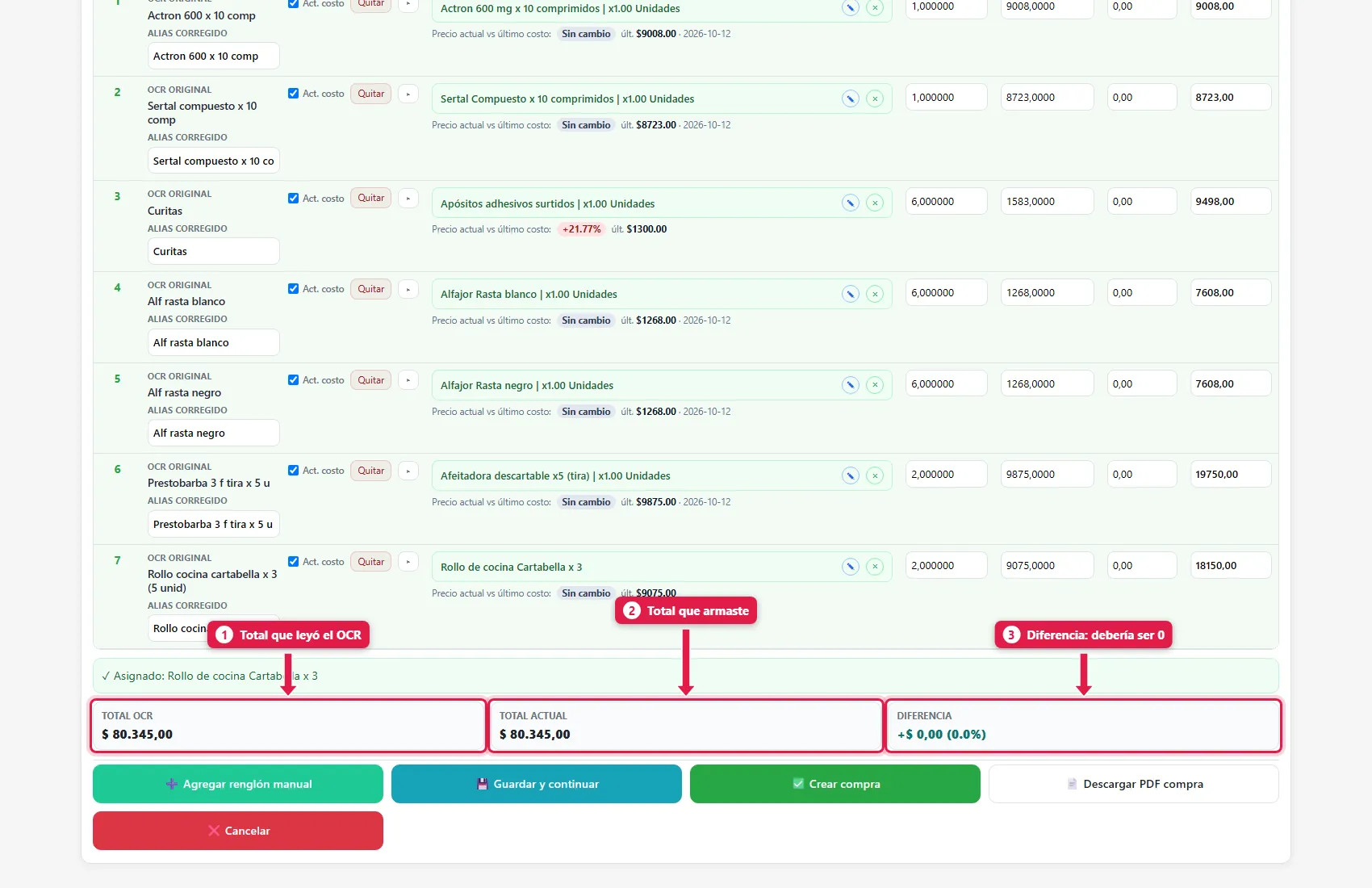This screenshot has height=888, width=1372.
Task: Click quantity field 6,000000 for Curitas row
Action: pyautogui.click(x=947, y=201)
